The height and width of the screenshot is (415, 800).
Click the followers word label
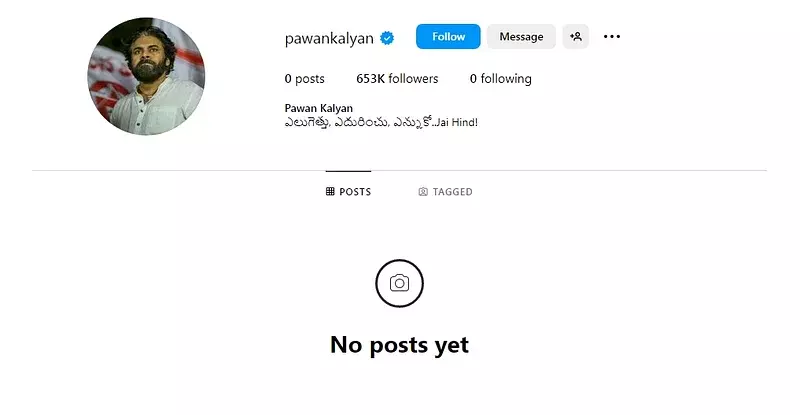tap(413, 79)
